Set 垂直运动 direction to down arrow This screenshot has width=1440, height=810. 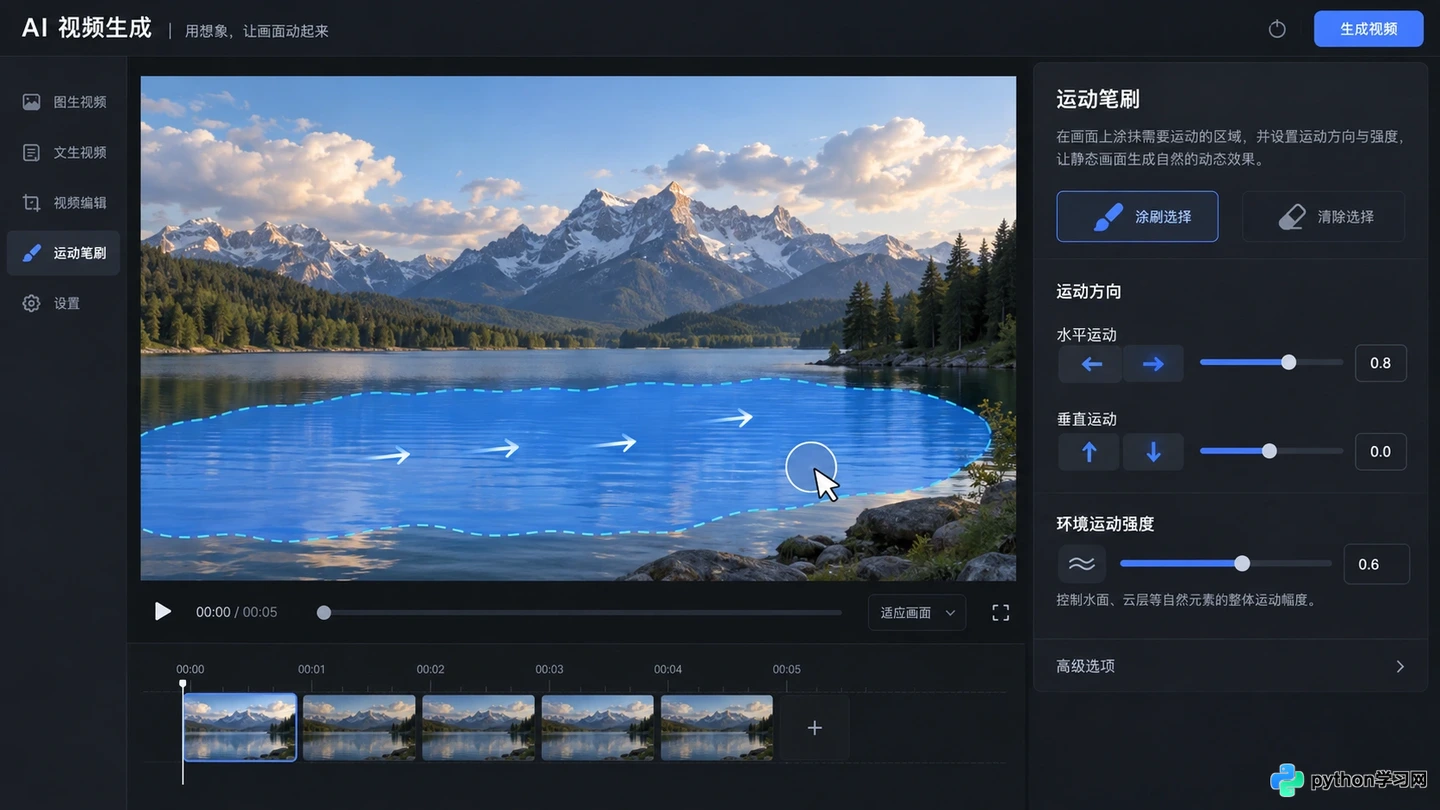click(x=1153, y=452)
